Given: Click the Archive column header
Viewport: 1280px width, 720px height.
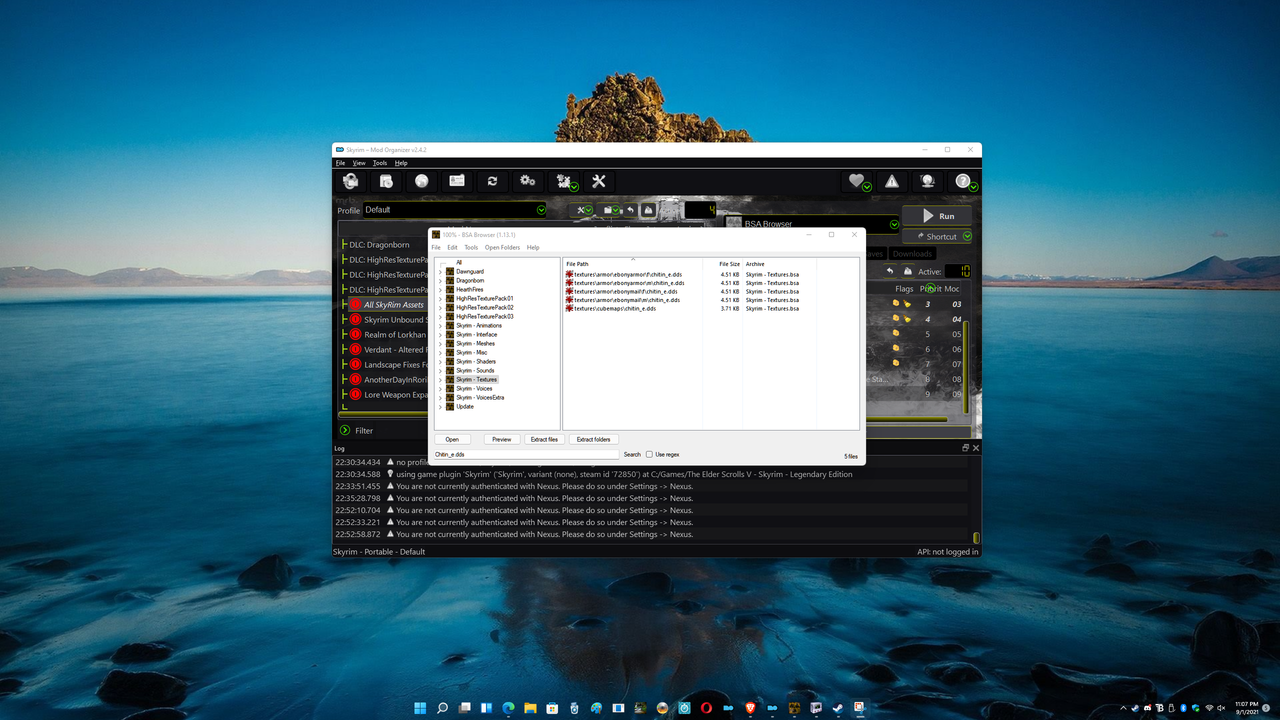Looking at the screenshot, I should coord(779,264).
